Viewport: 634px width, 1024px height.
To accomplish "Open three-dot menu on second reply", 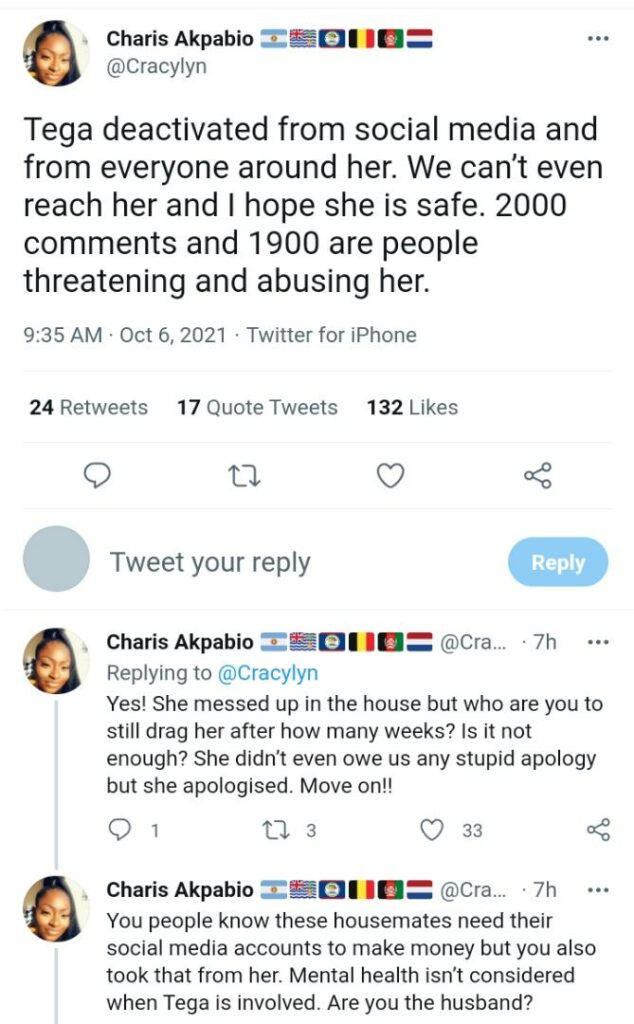I will [598, 889].
